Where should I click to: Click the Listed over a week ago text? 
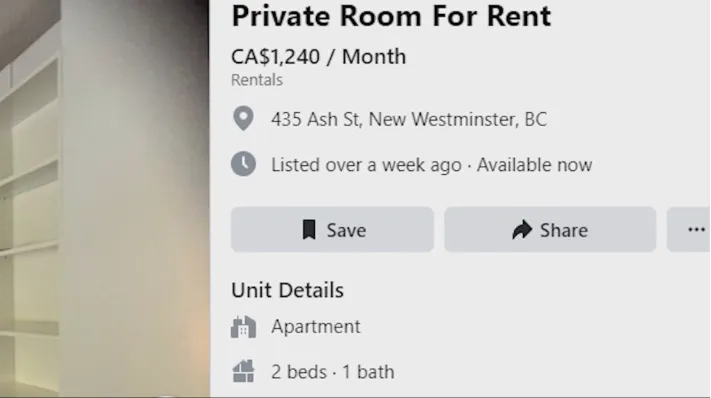click(x=366, y=165)
